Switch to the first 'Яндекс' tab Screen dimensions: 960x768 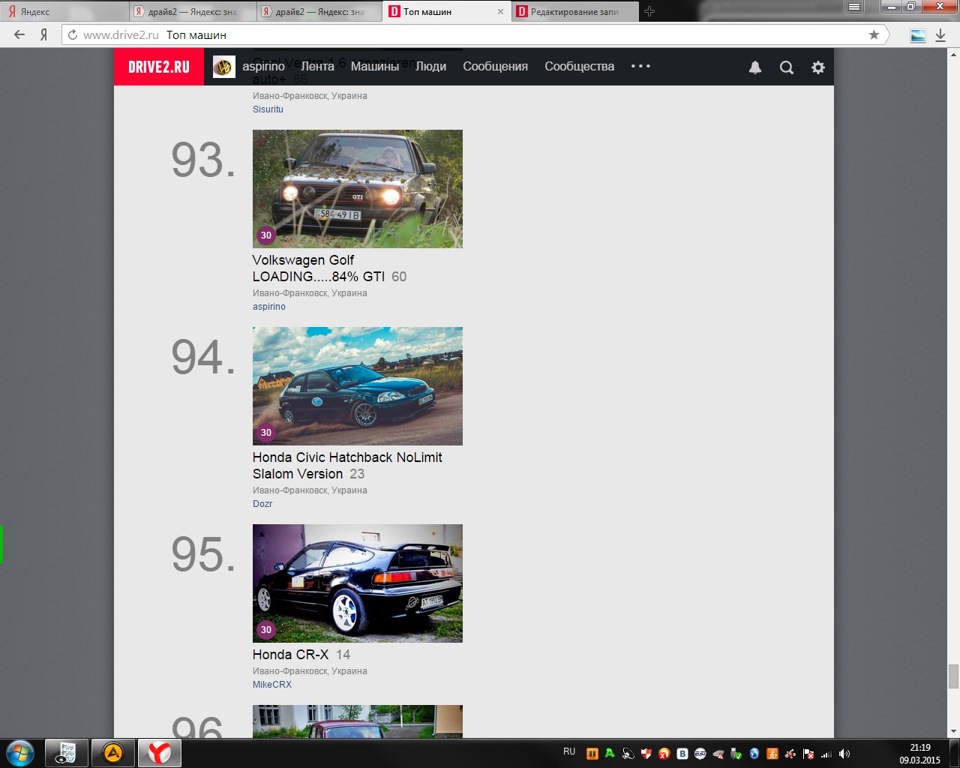click(x=64, y=12)
